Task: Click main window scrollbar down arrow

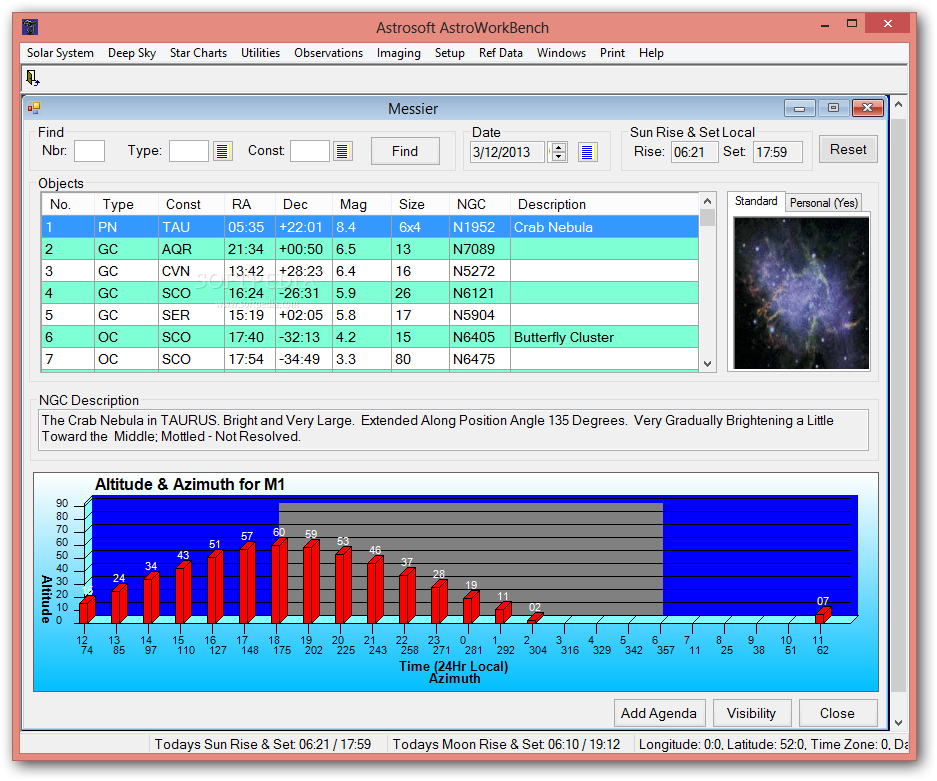Action: [x=898, y=722]
